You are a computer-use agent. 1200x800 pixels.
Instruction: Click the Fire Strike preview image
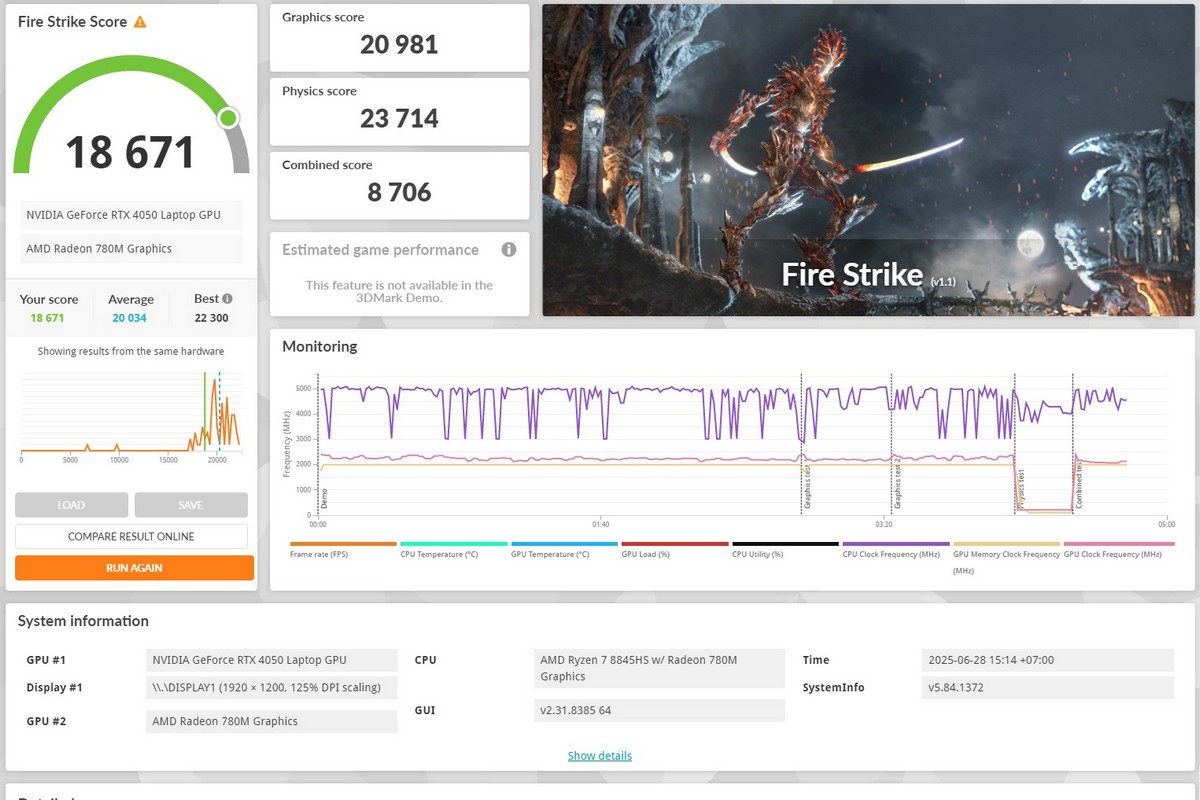coord(868,160)
